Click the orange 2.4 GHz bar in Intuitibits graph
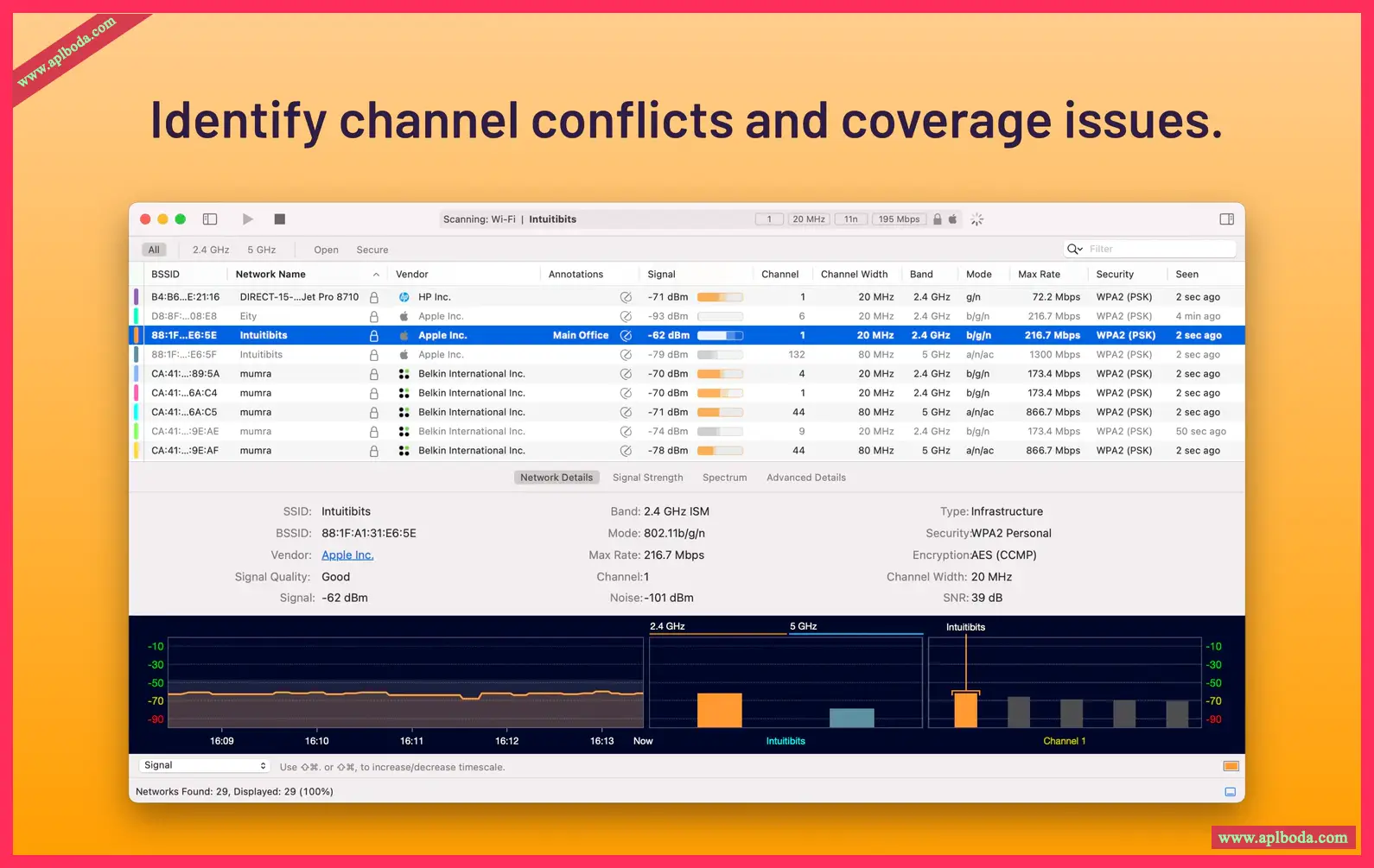This screenshot has width=1374, height=868. 719,710
